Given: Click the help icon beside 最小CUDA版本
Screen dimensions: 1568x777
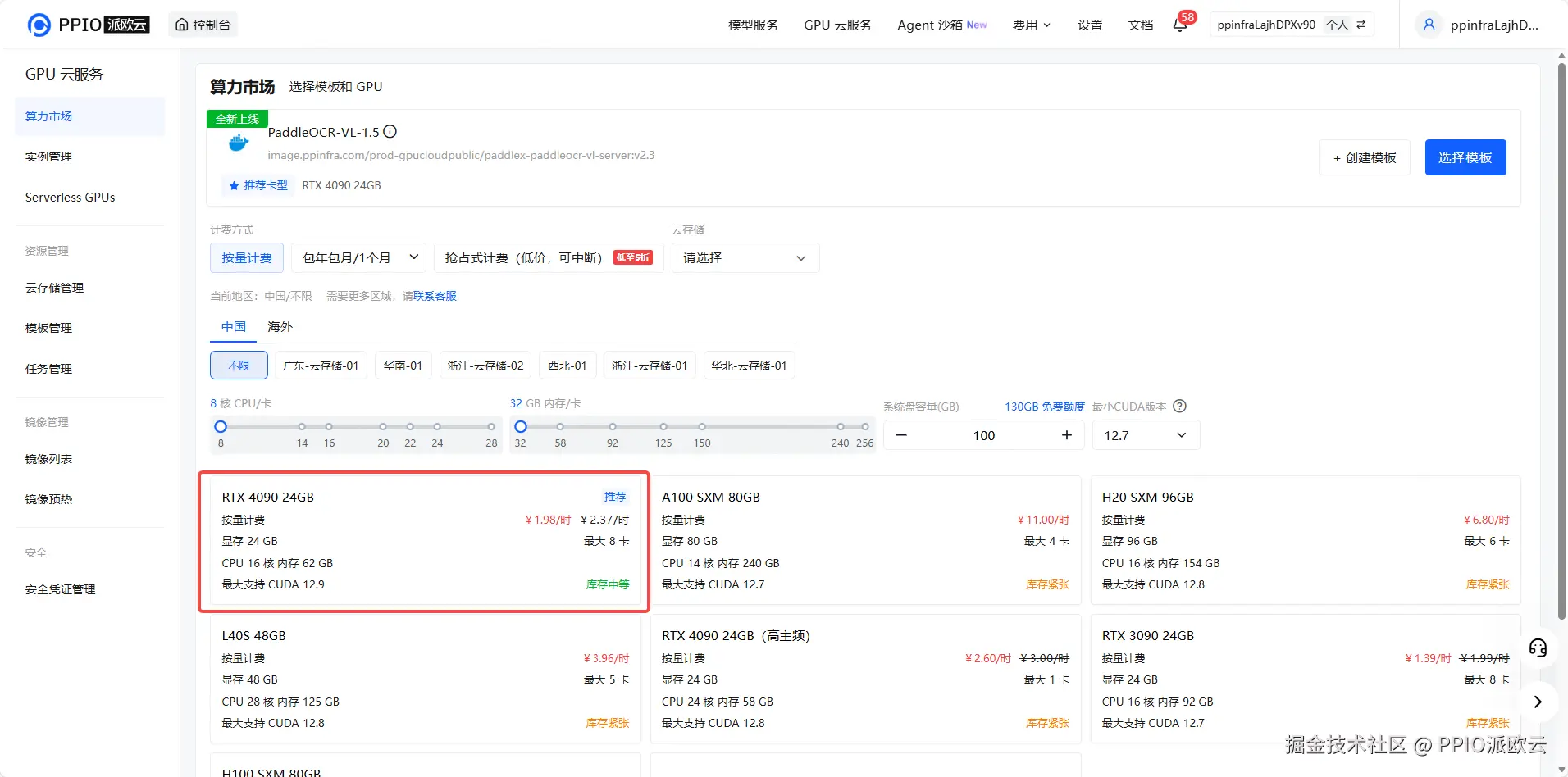Looking at the screenshot, I should (1180, 407).
